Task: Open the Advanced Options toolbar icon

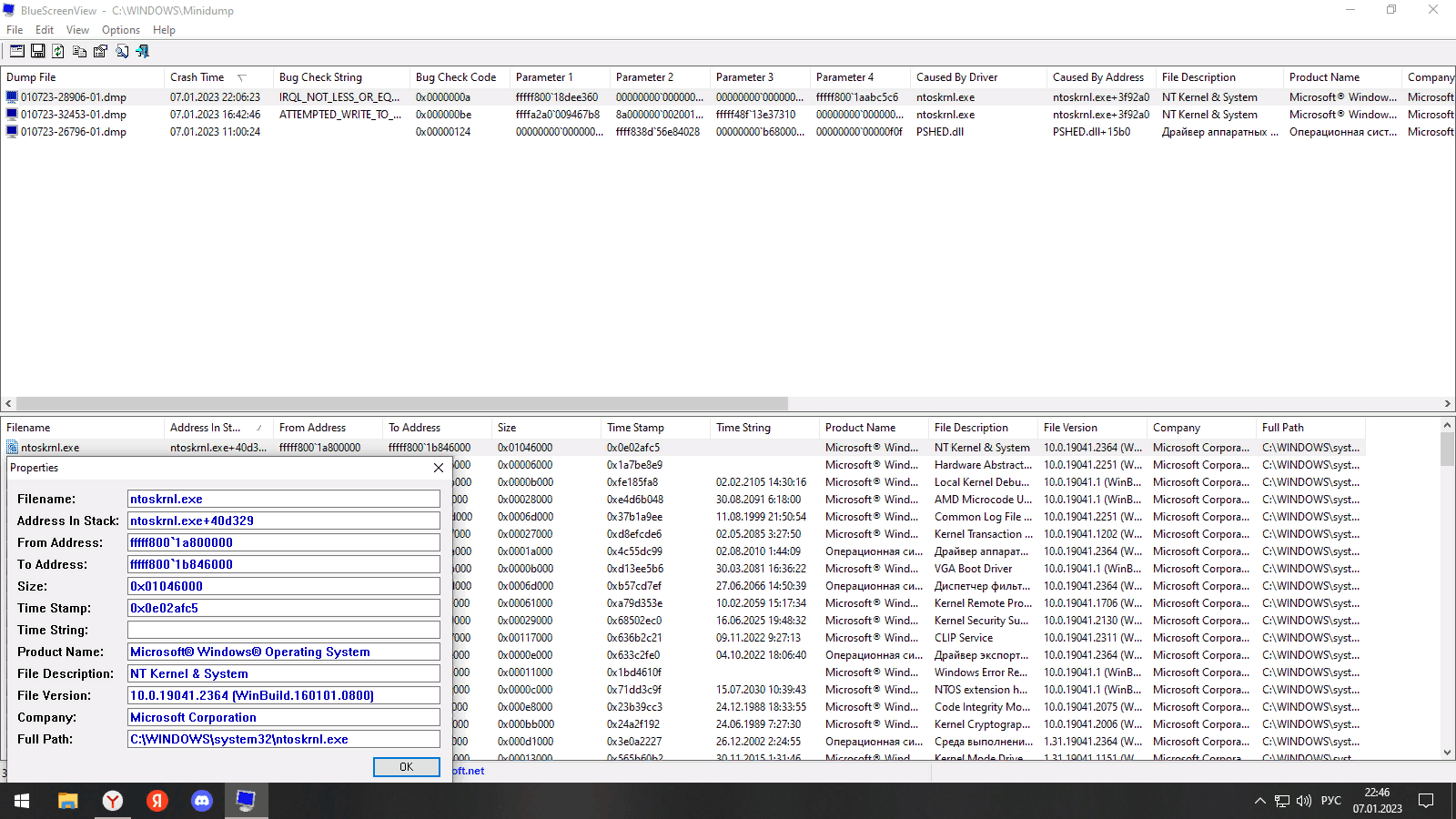Action: tap(17, 52)
